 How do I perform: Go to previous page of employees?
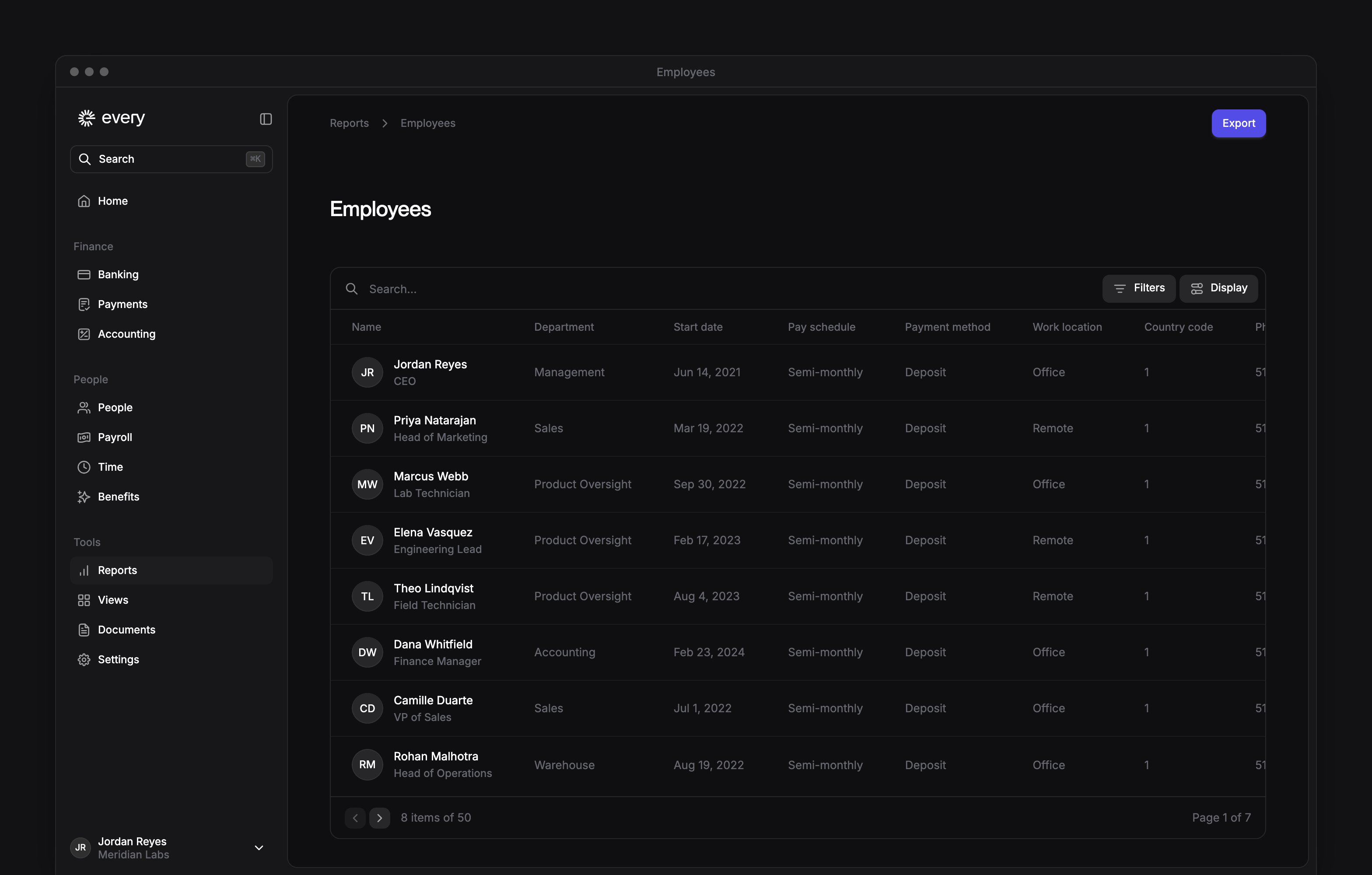coord(355,818)
